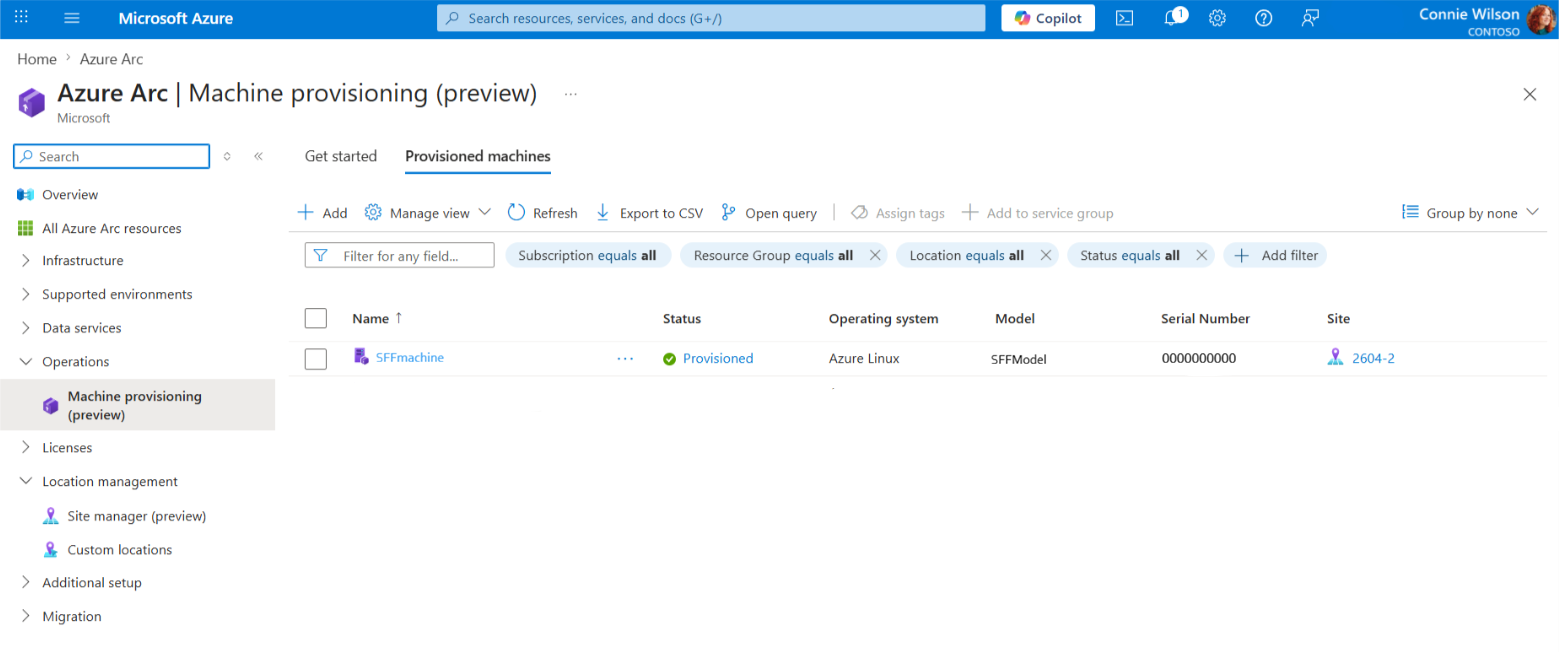Click serial number 0000000000
Viewport: 1559px width, 652px height.
coord(1199,358)
